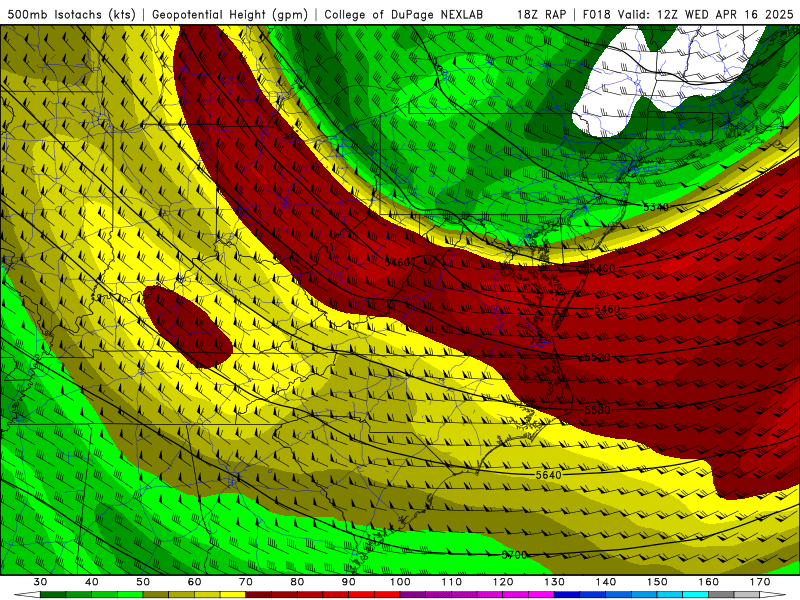This screenshot has height=600, width=800.
Task: Click the eastern 5460 label offshore
Action: pos(607,309)
